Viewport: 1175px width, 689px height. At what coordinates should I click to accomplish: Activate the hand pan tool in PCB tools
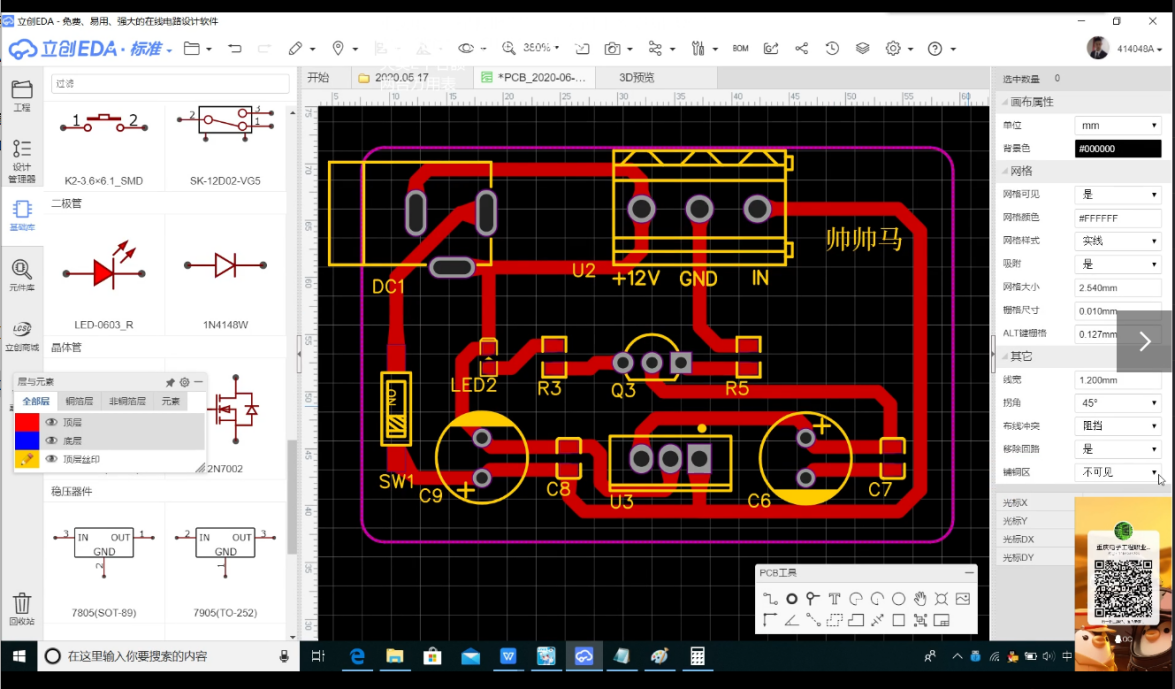[x=920, y=599]
